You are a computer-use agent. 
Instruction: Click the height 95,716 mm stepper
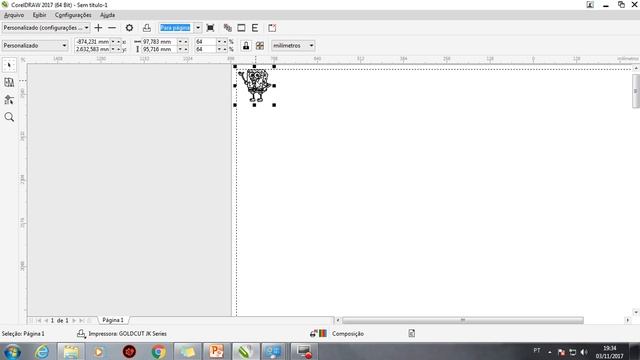[183, 49]
